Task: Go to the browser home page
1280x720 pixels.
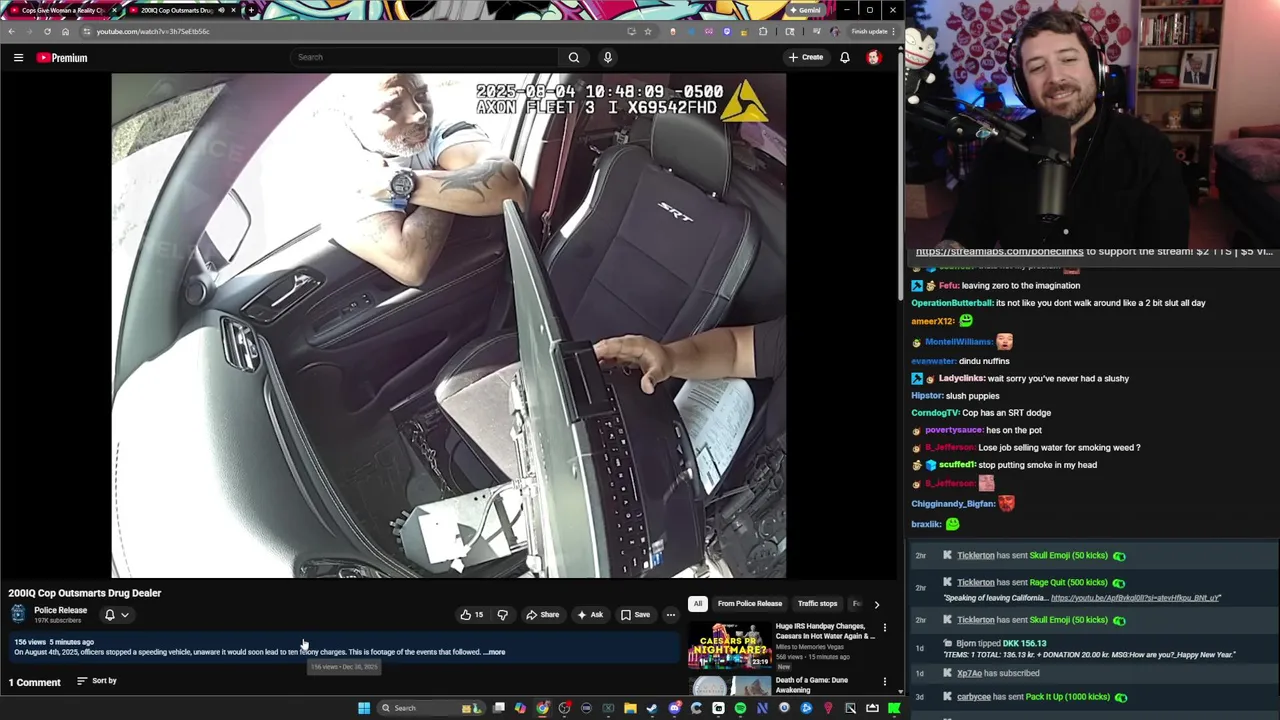Action: (x=66, y=31)
